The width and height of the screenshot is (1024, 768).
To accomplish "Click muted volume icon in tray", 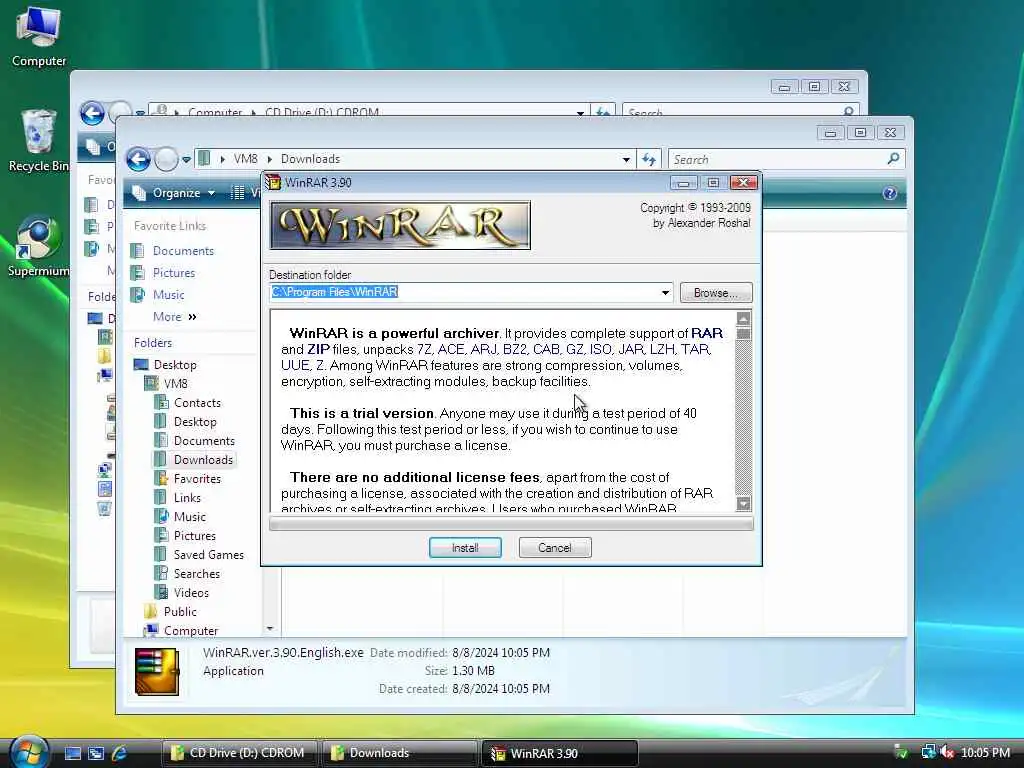I will point(947,752).
